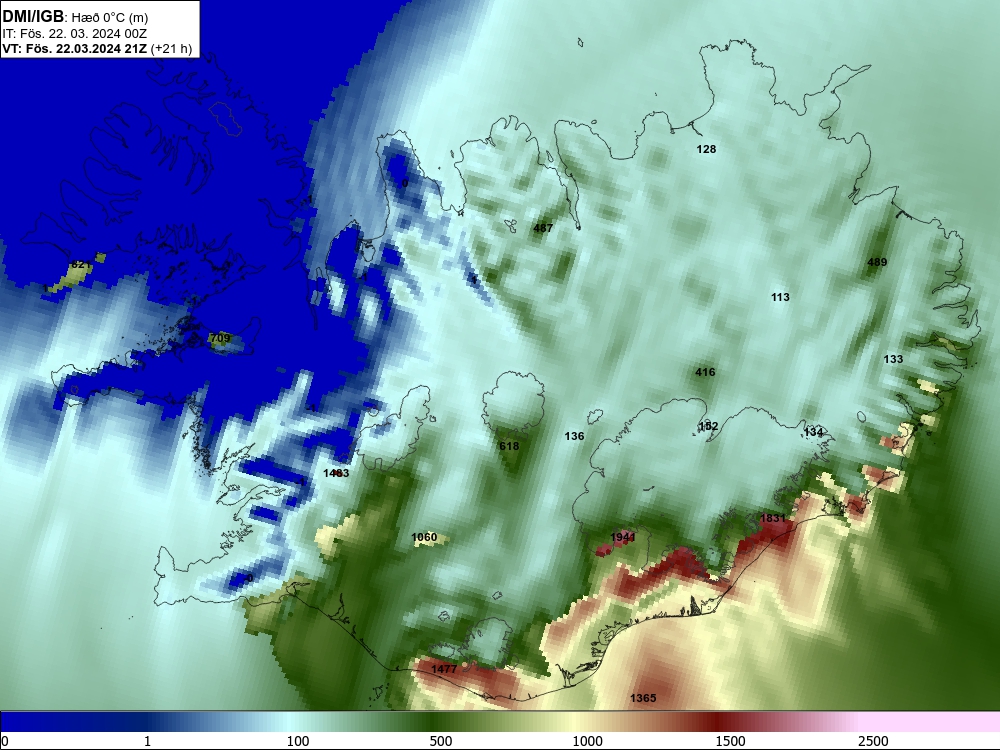Select the '113' value on the map
1000x750 pixels.
pos(780,297)
